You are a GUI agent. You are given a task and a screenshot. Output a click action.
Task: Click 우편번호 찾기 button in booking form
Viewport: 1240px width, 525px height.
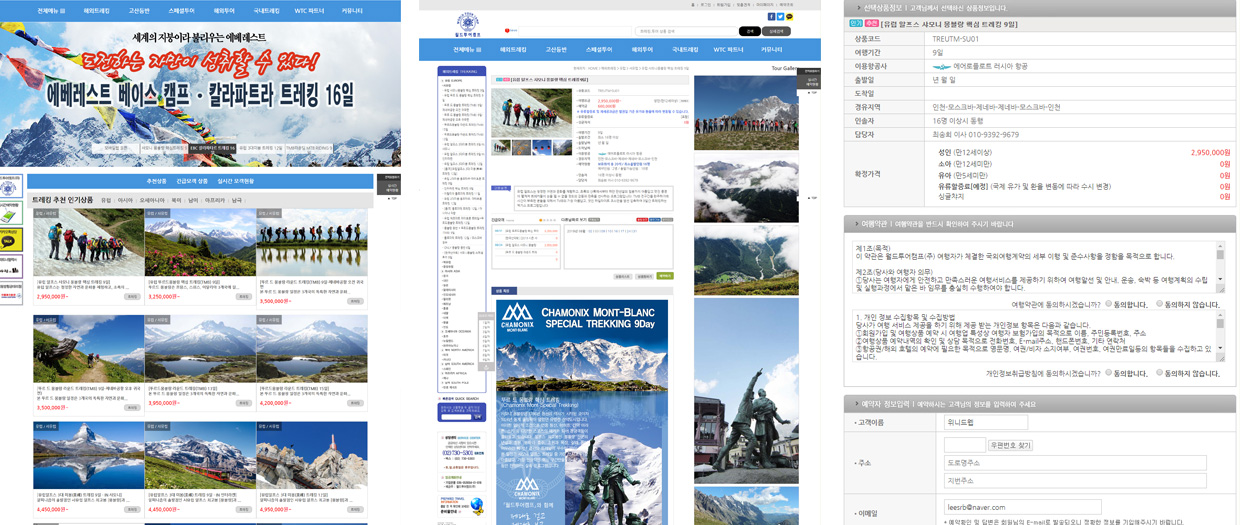(1010, 445)
